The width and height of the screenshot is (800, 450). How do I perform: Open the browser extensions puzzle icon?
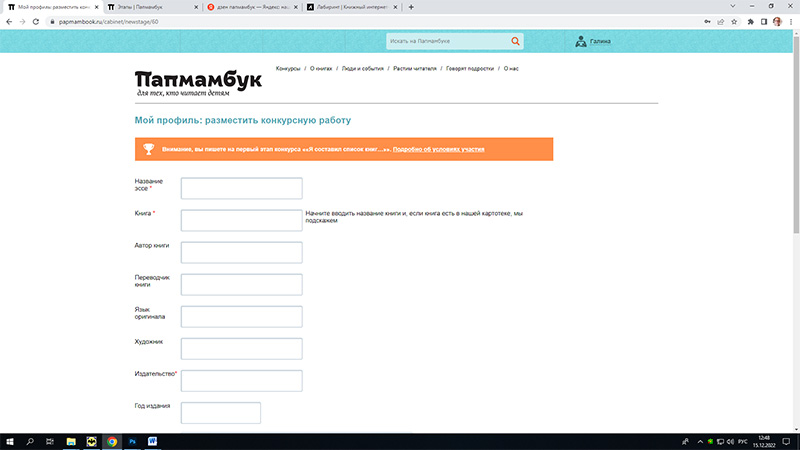pos(750,20)
